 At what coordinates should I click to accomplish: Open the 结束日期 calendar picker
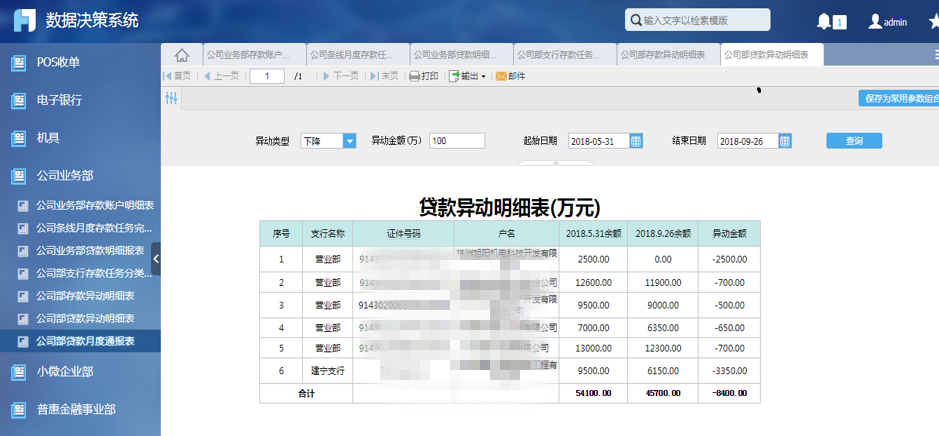tap(785, 141)
